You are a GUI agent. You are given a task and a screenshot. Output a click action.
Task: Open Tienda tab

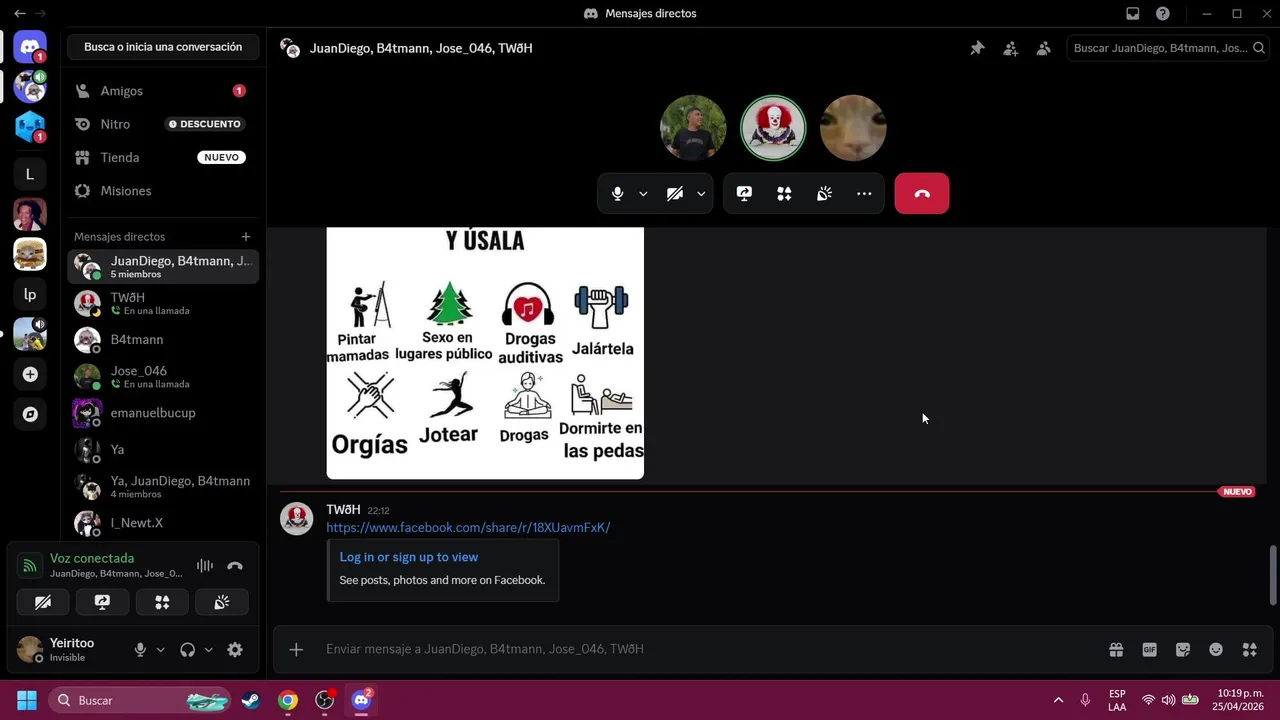pos(163,157)
